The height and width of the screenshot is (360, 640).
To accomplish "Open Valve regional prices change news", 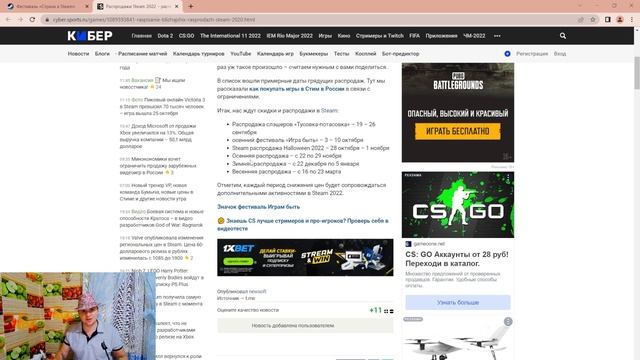I will (x=161, y=248).
